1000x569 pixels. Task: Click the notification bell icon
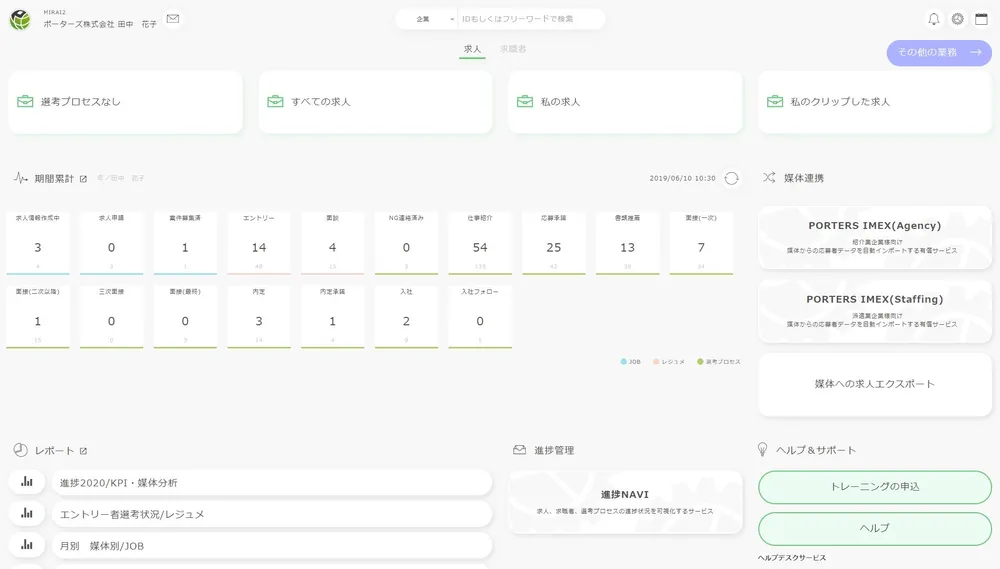click(934, 19)
